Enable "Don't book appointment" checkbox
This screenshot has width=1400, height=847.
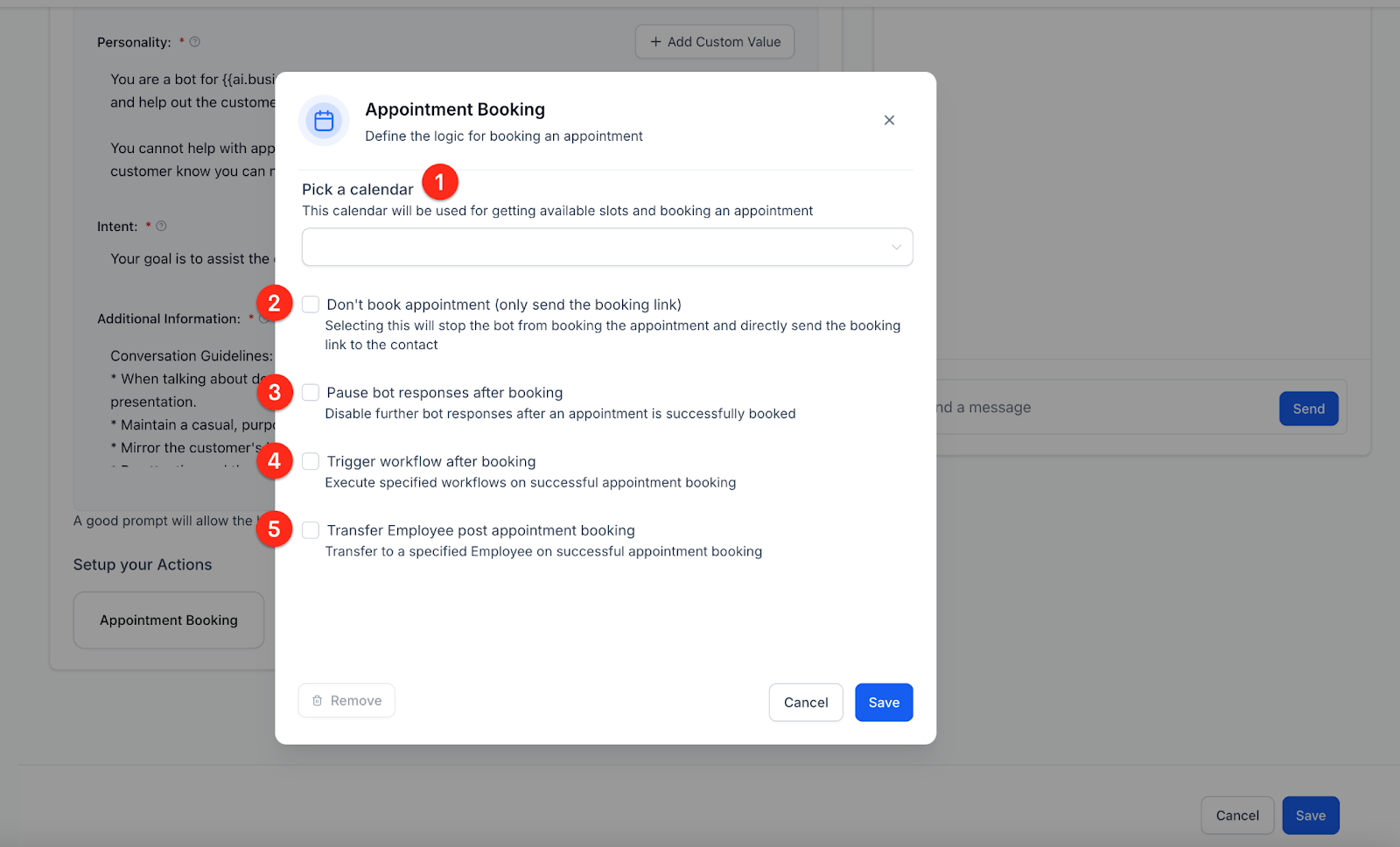(311, 304)
